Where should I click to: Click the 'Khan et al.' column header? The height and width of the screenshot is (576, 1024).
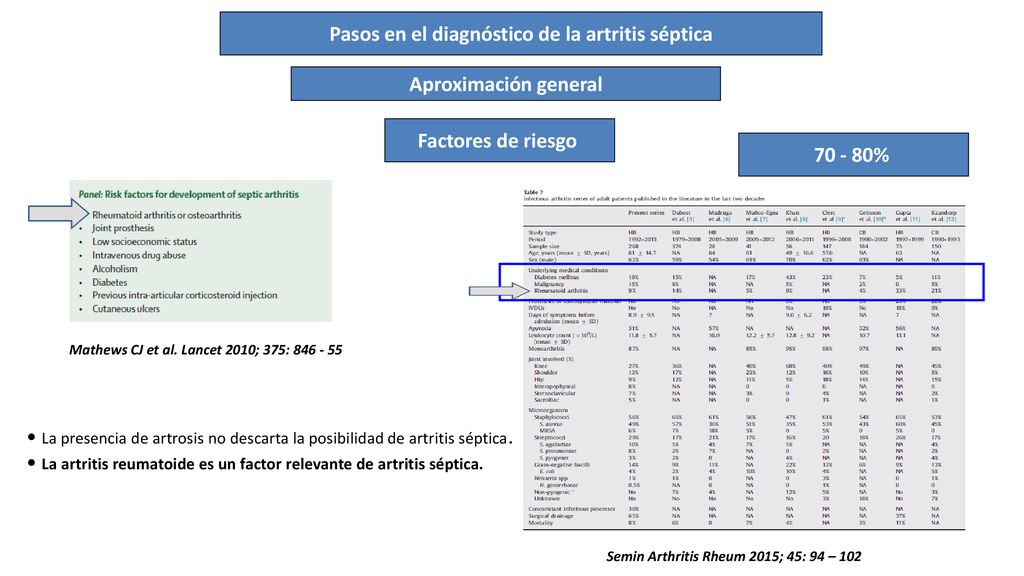coord(797,216)
